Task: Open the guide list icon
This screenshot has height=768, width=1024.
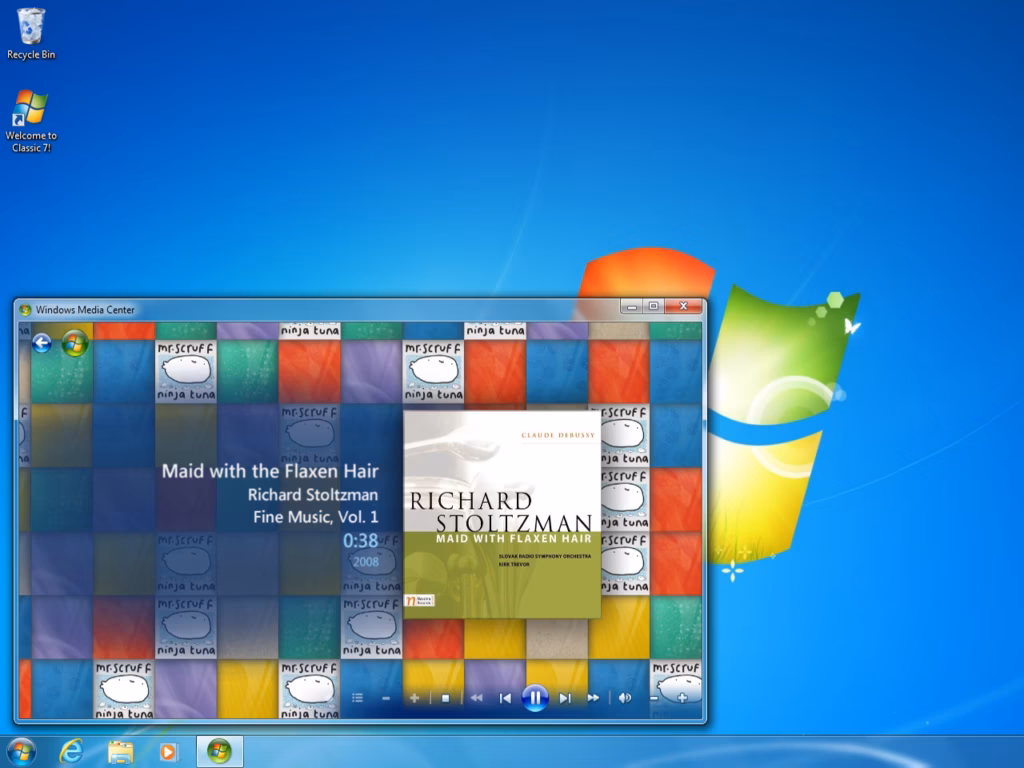Action: [x=357, y=698]
